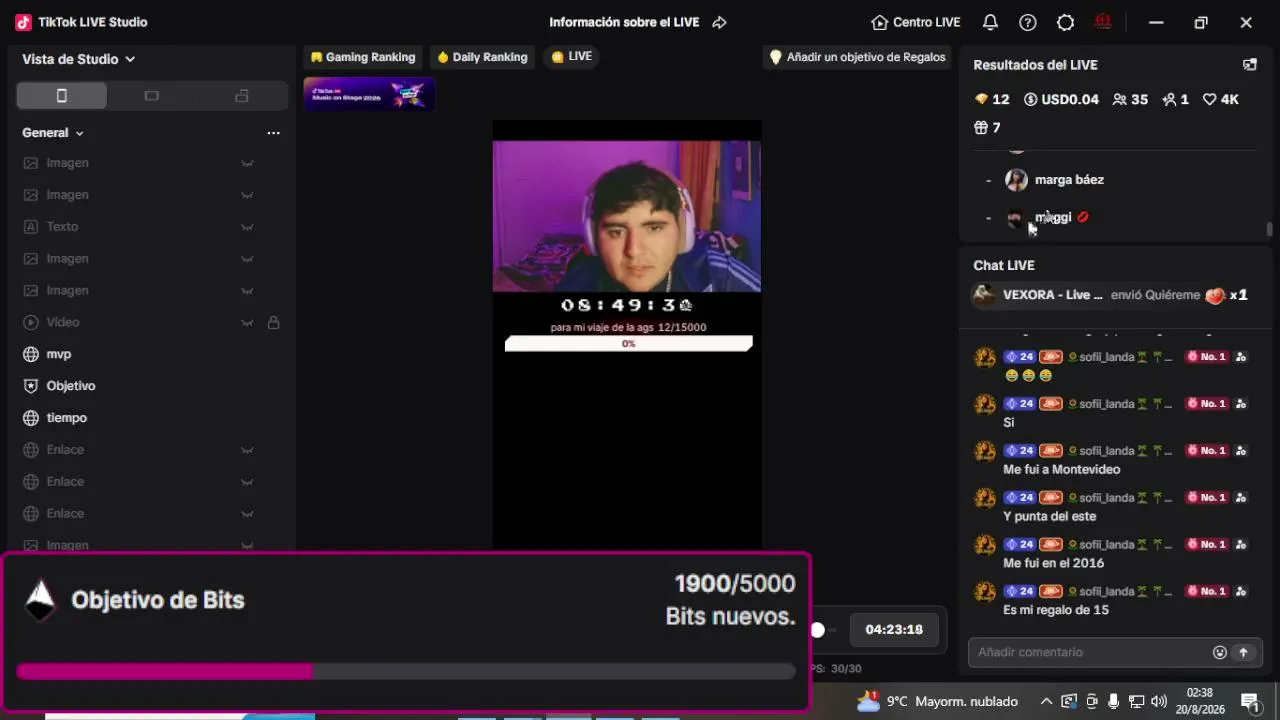Click the diamonds count 12
This screenshot has height=720, width=1280.
[992, 99]
